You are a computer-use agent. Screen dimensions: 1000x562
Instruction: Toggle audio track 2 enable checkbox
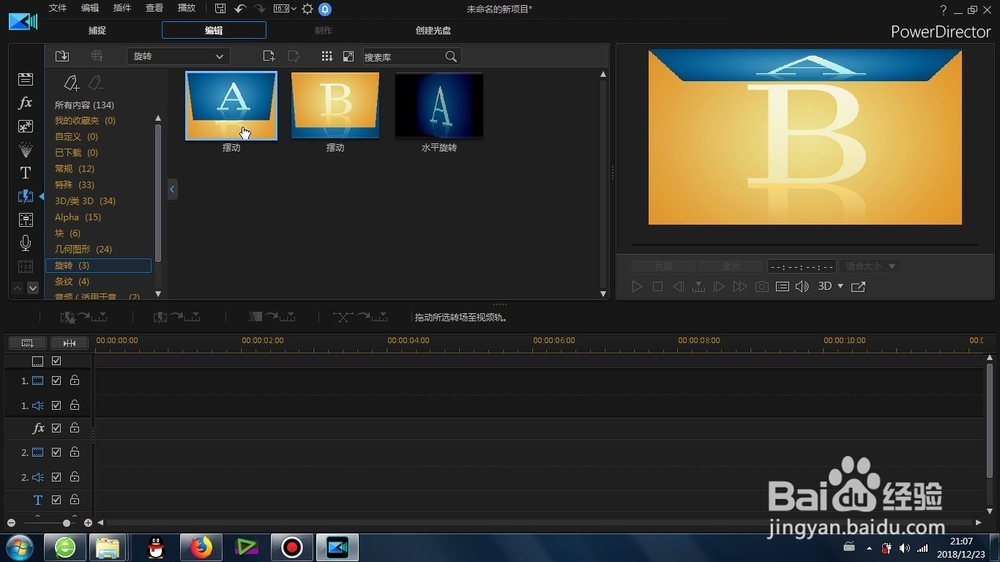56,477
